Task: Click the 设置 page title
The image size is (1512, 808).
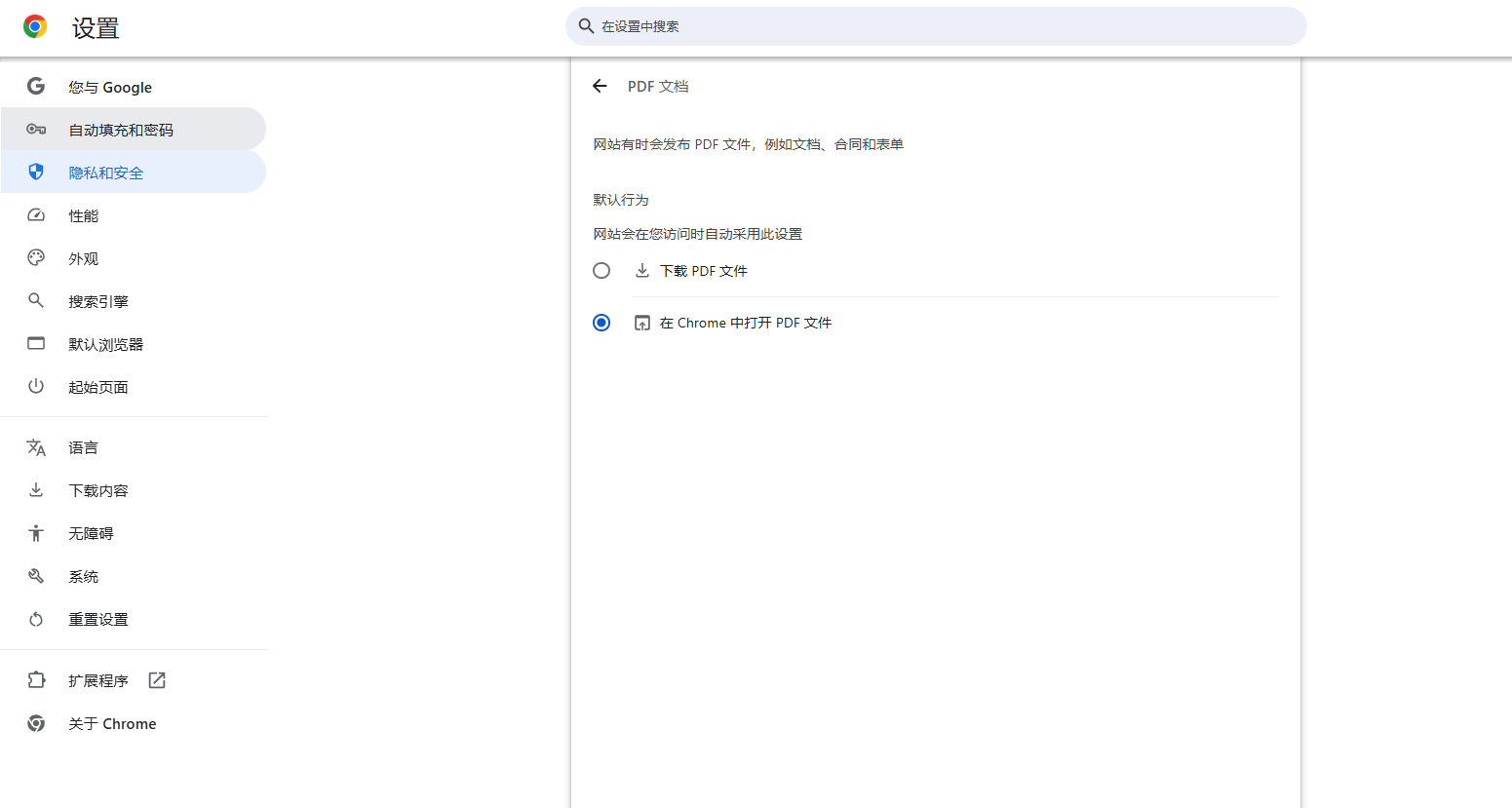Action: tap(96, 28)
